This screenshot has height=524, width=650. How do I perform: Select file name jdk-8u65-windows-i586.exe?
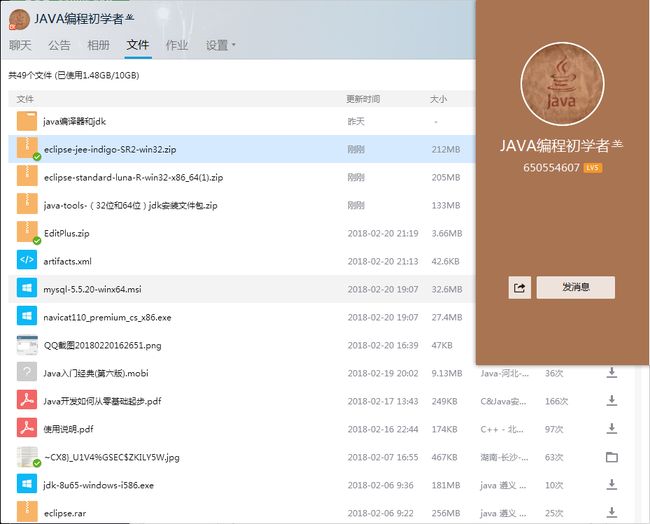[99, 485]
